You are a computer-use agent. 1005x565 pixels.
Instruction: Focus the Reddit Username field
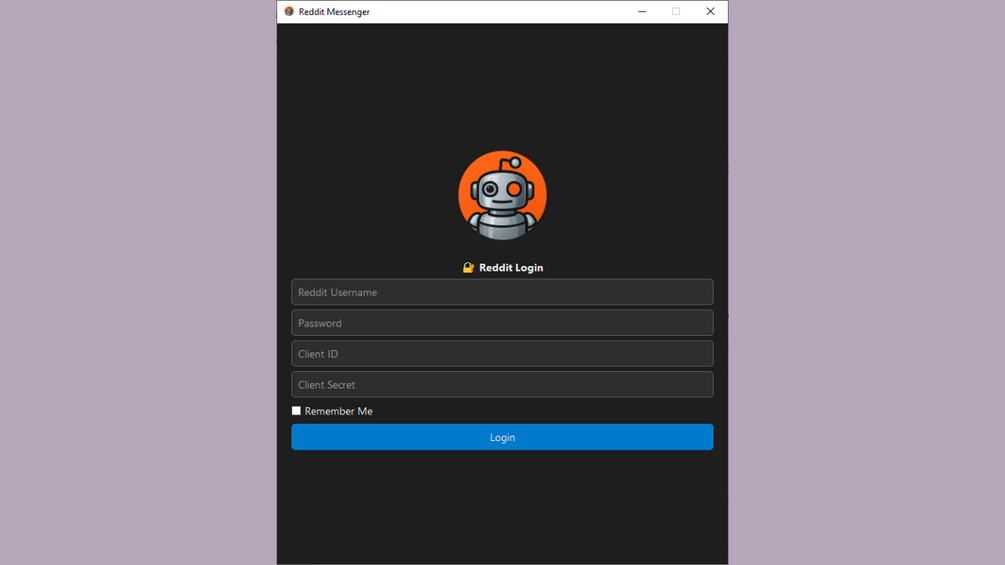point(502,292)
